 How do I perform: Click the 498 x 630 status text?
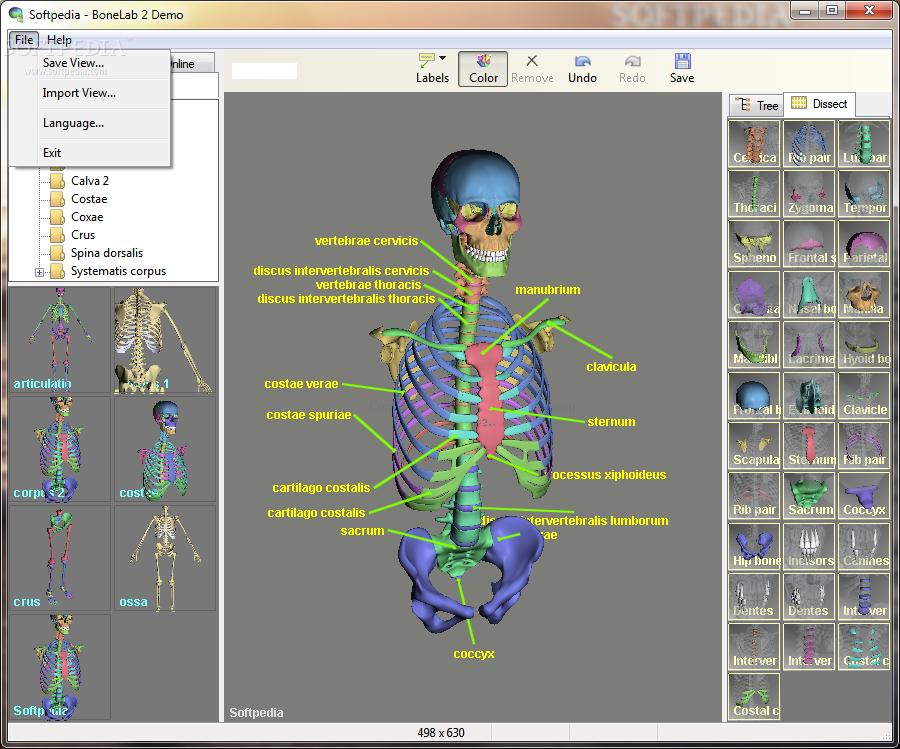point(441,733)
